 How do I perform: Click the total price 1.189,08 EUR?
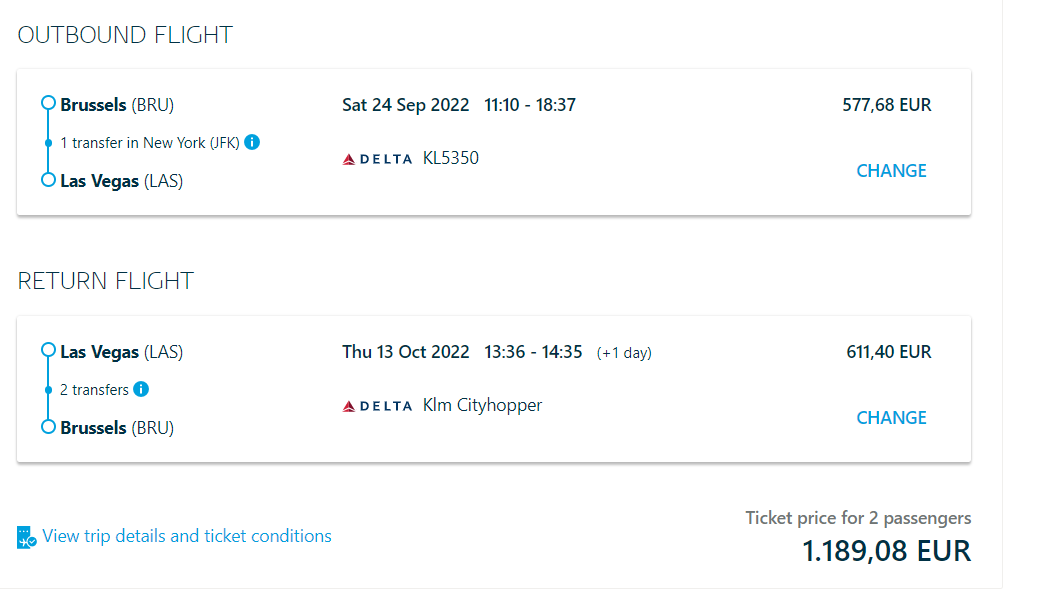(x=886, y=551)
